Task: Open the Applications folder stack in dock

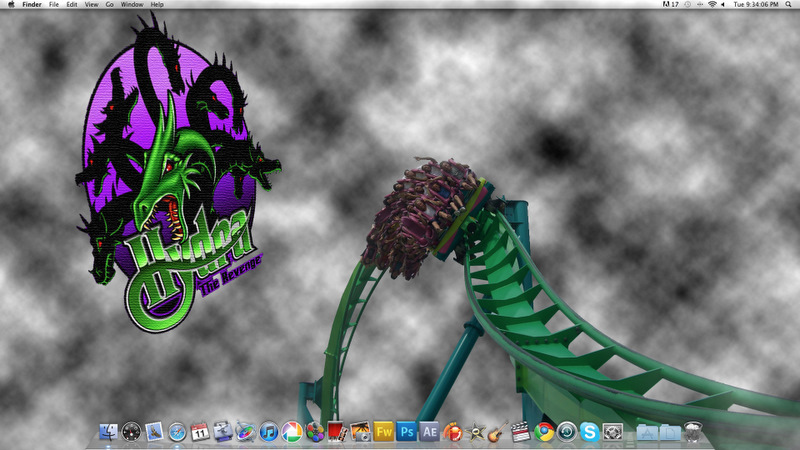Action: (647, 433)
